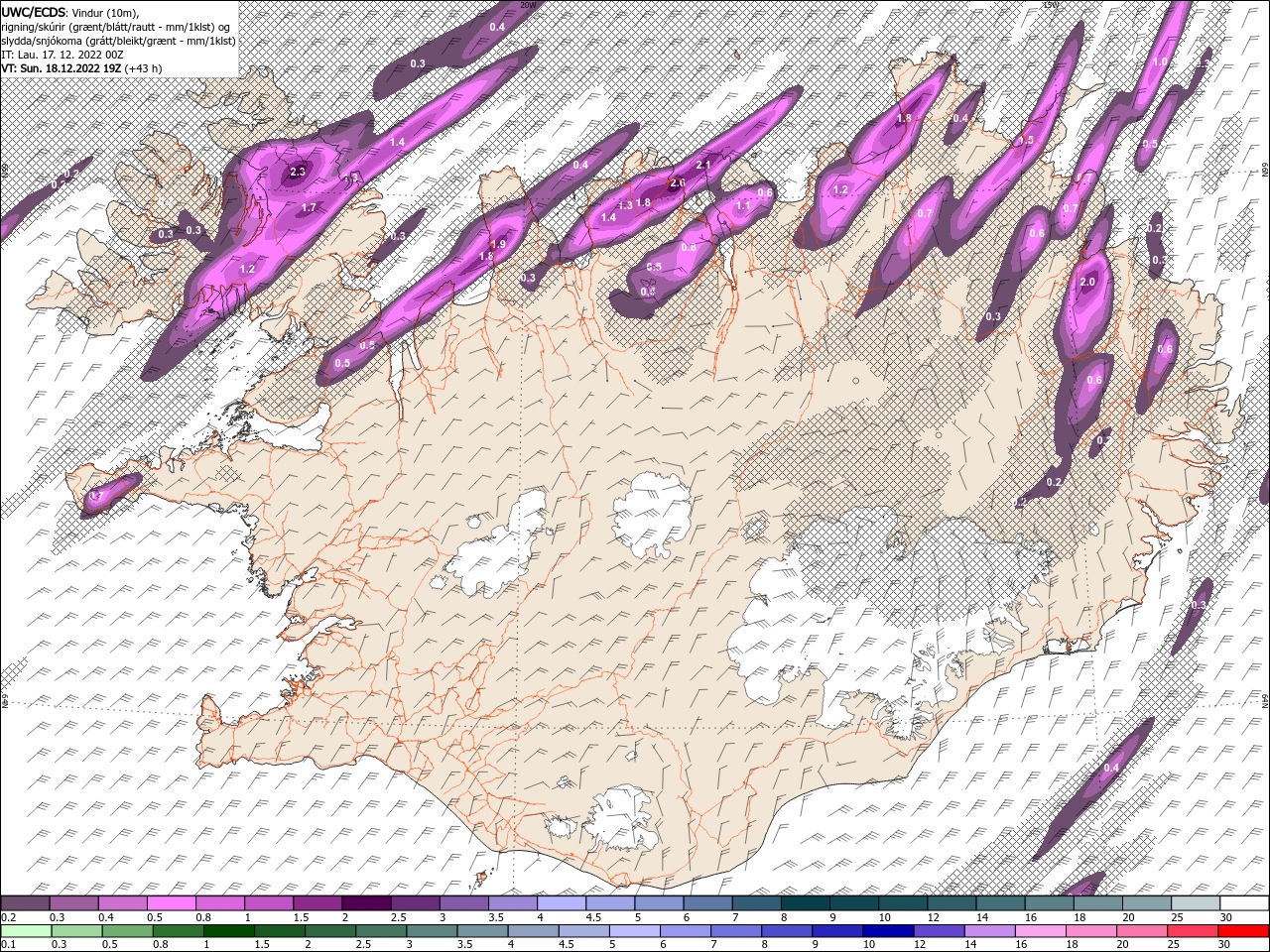The image size is (1270, 952).
Task: Click the white 30 swatch, upper legend row
Action: [x=1243, y=903]
